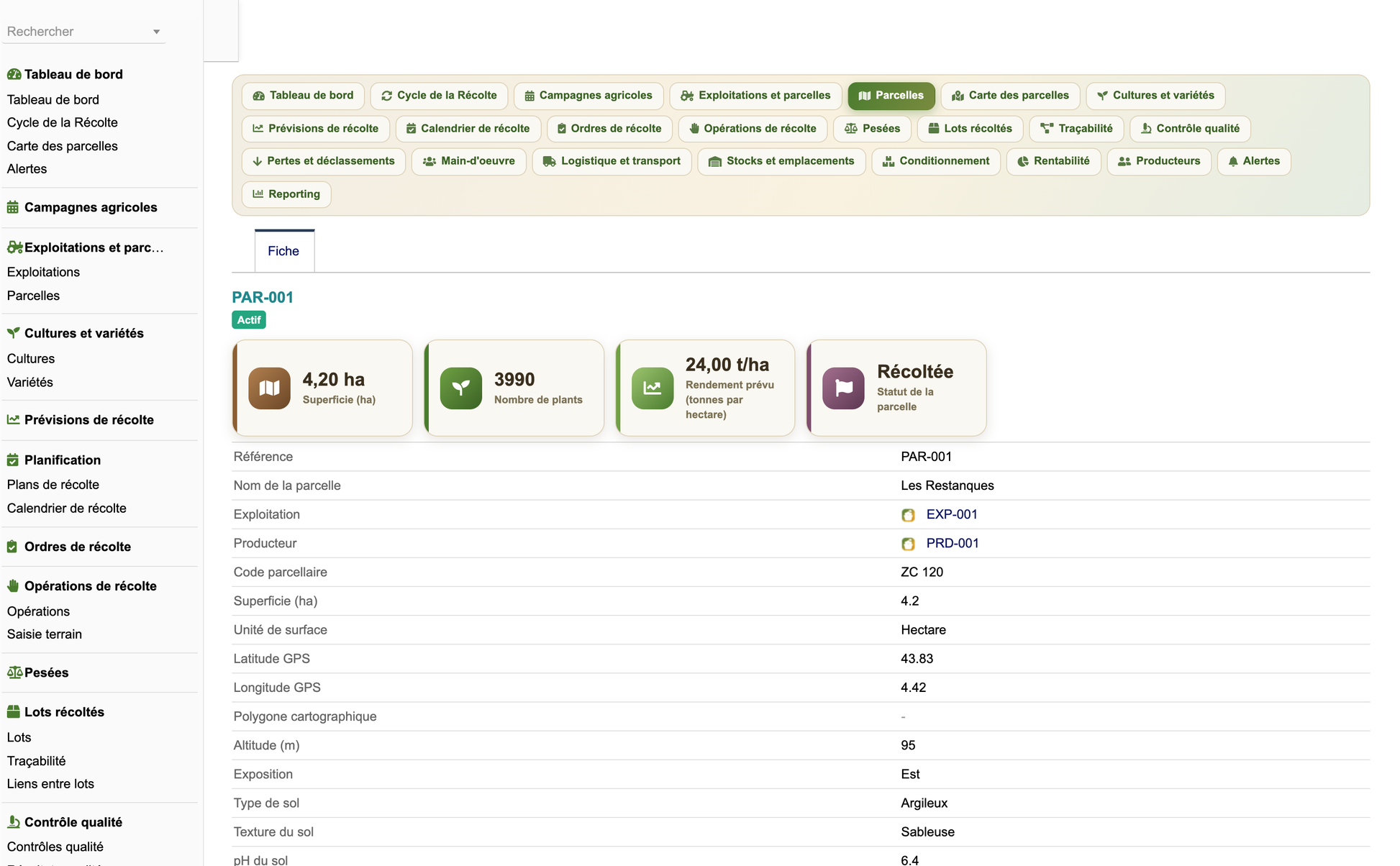Viewport: 1400px width, 866px height.
Task: Click the calendar icon next to Campagnes agricoles in sidebar
Action: [13, 207]
